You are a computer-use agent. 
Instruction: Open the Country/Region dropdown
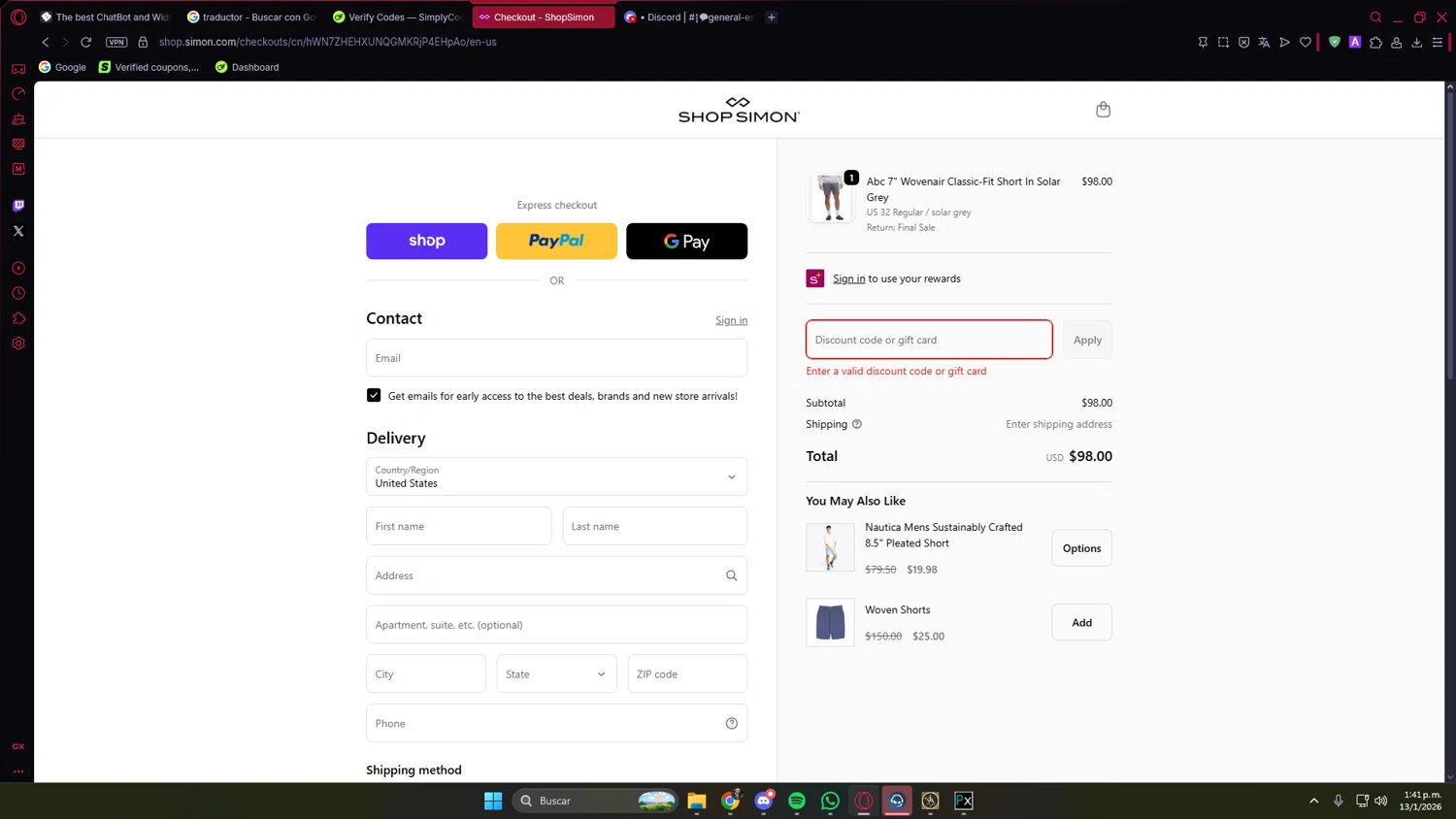click(x=556, y=476)
